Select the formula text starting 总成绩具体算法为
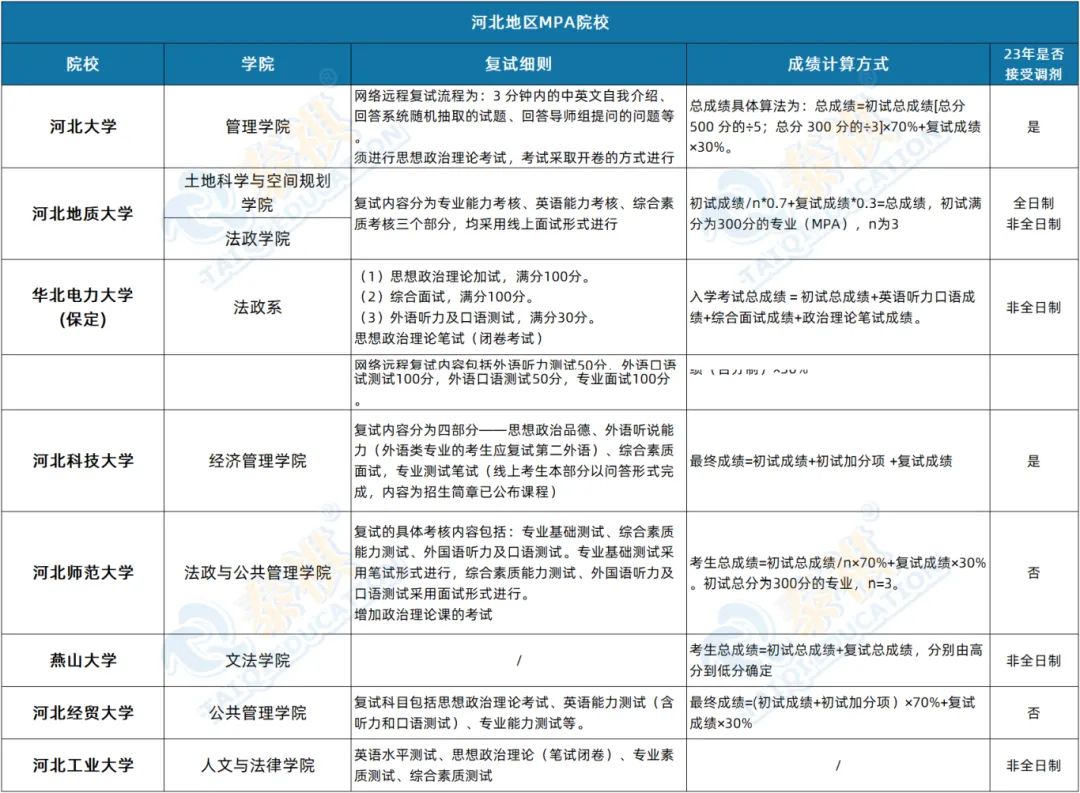1080x793 pixels. coord(835,126)
